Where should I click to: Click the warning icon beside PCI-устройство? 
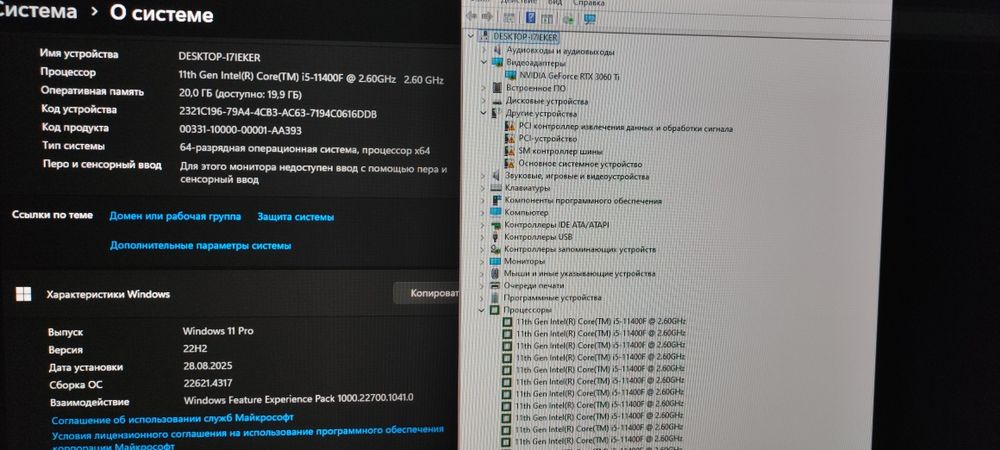tap(510, 138)
